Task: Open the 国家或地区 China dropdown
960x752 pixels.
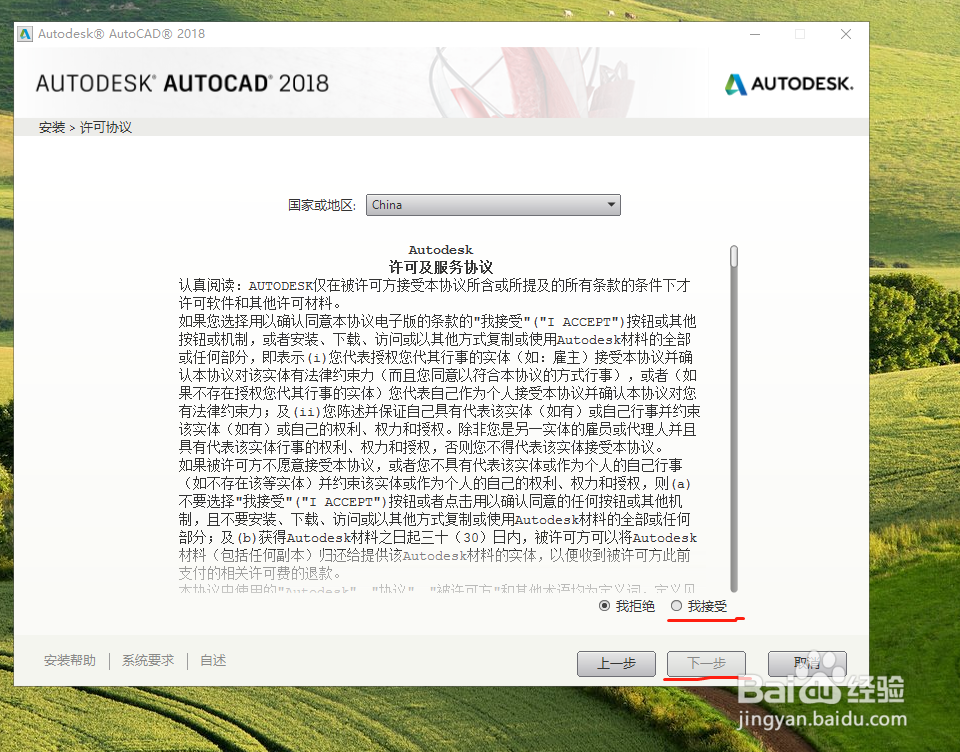Action: tap(493, 205)
